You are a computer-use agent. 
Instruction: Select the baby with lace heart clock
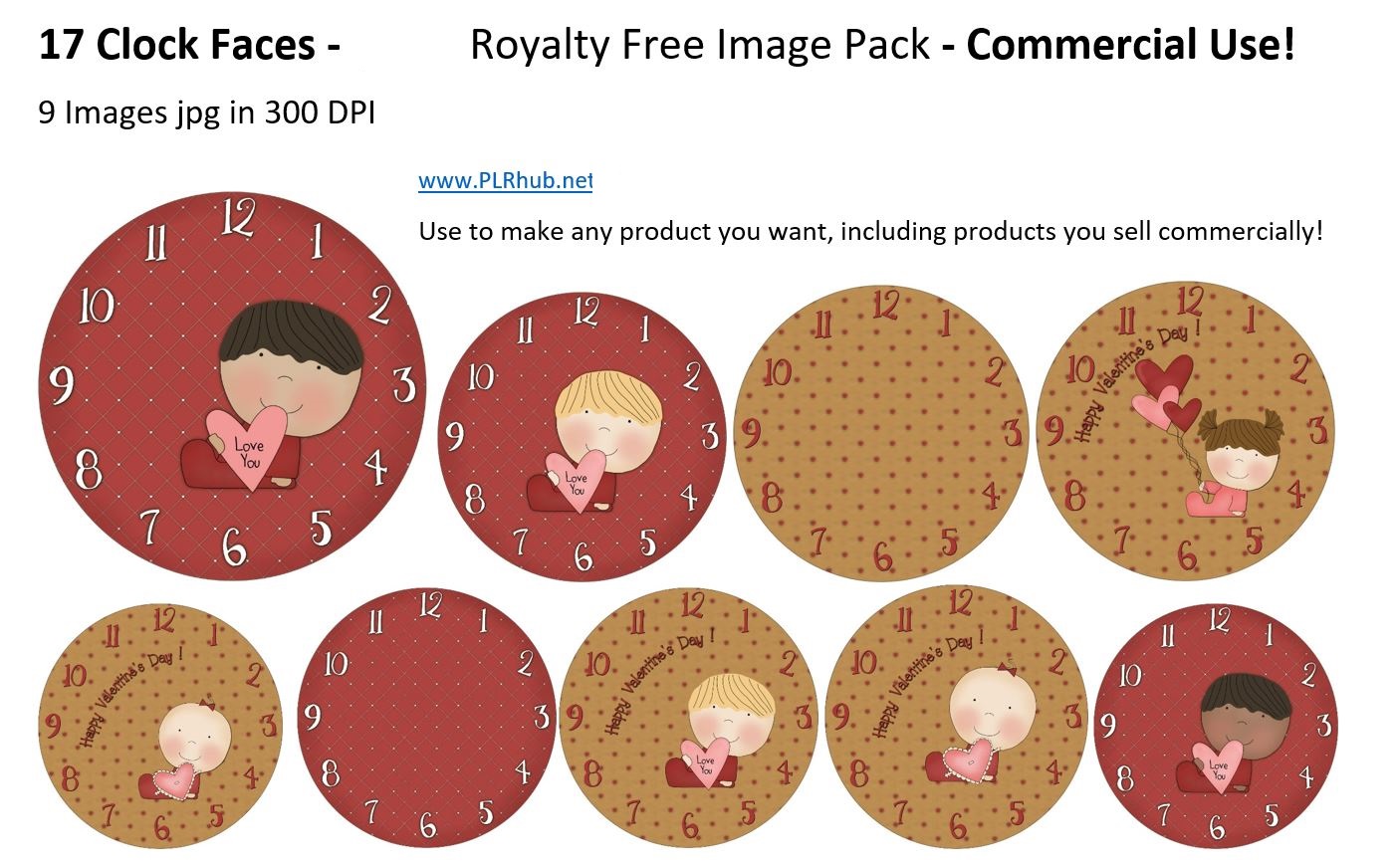point(956,717)
